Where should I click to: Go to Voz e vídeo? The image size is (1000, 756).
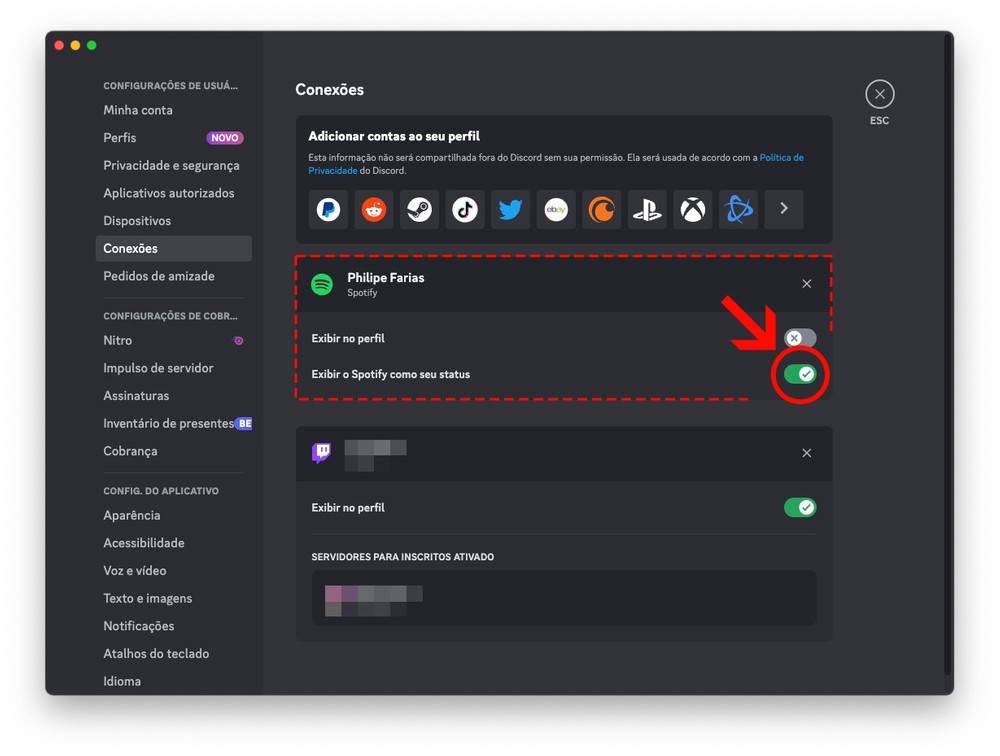coord(173,571)
